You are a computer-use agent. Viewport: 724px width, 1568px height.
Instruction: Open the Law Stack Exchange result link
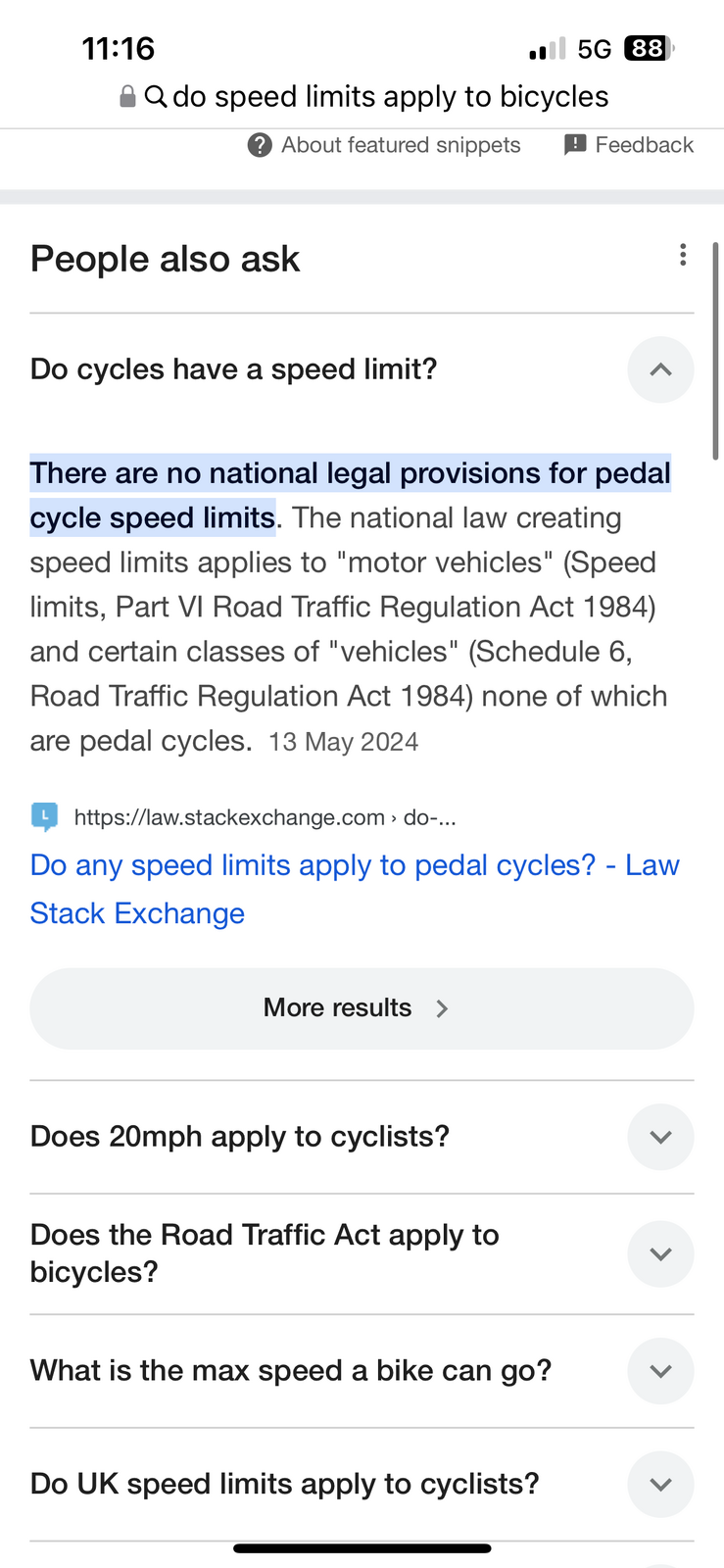pos(355,889)
